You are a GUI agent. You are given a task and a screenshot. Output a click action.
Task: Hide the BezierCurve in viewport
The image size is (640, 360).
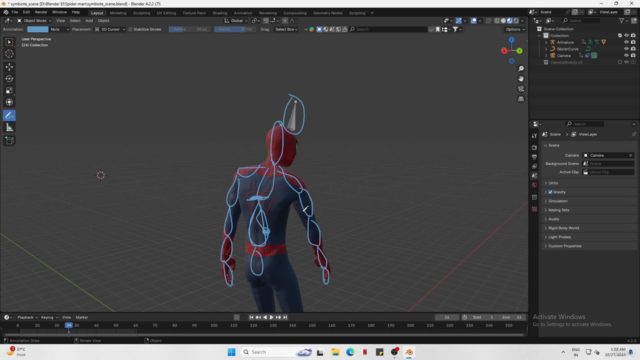click(x=627, y=49)
